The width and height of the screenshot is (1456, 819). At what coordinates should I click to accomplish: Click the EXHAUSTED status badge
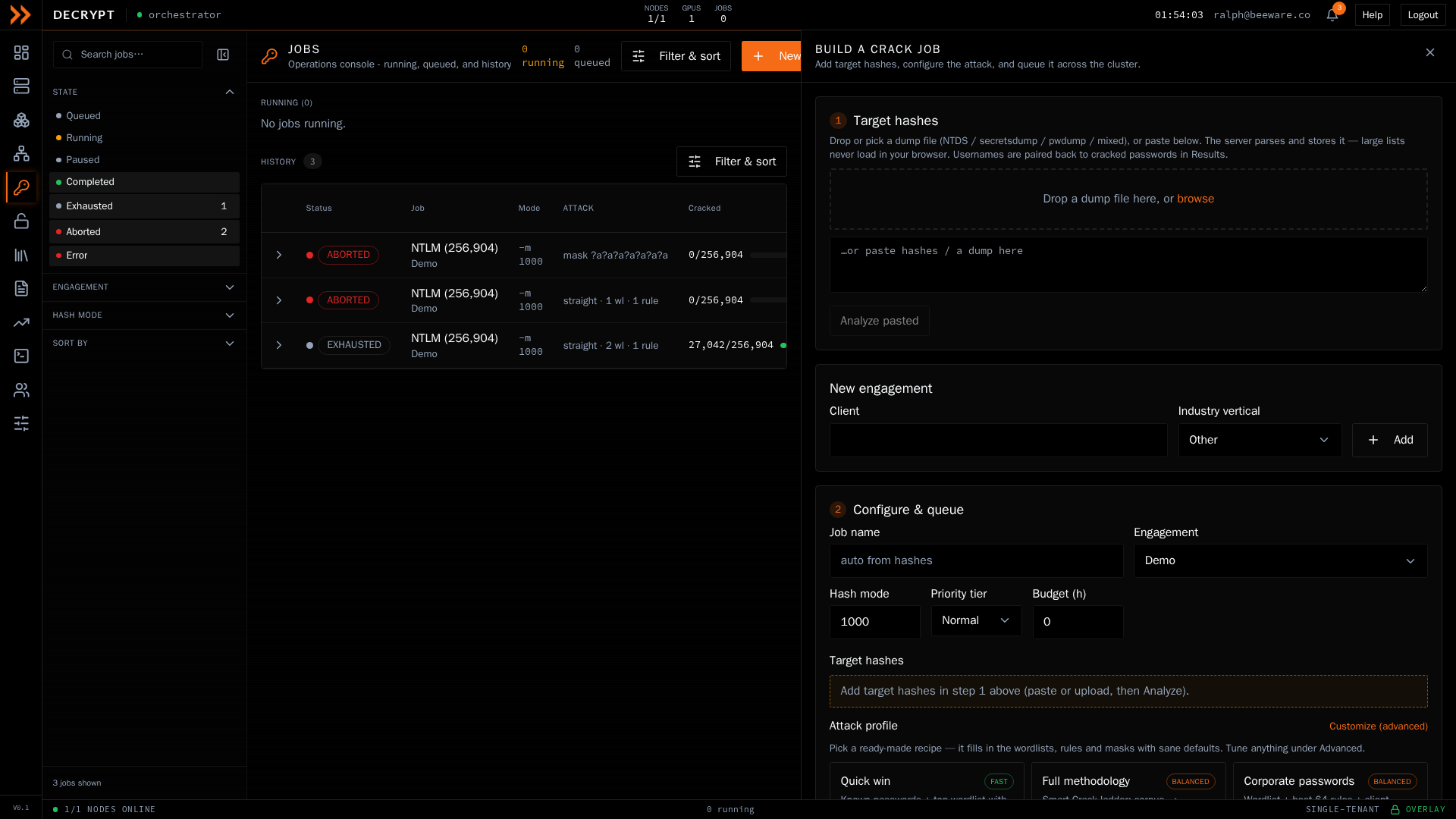[x=354, y=345]
